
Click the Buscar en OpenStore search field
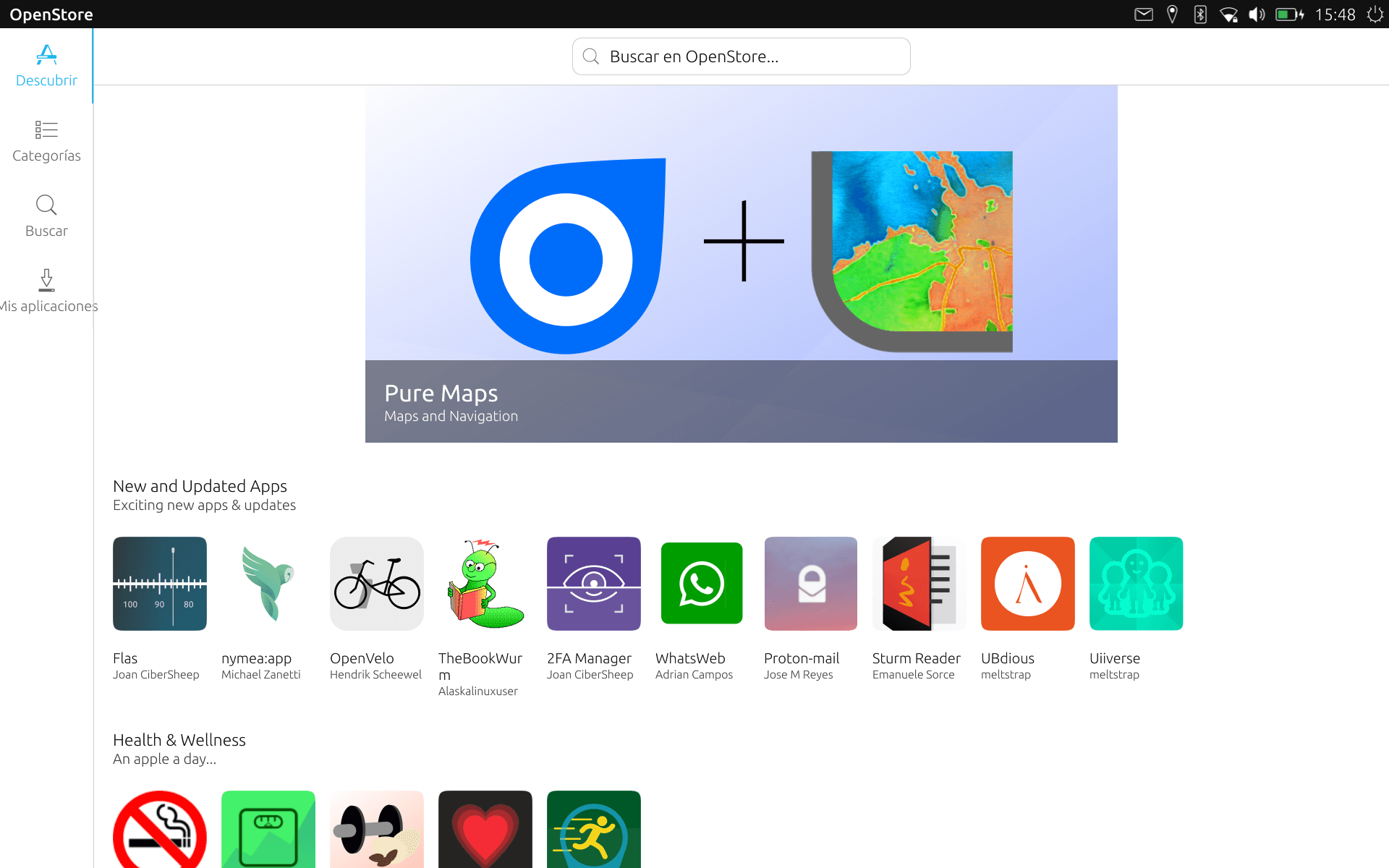click(x=741, y=56)
